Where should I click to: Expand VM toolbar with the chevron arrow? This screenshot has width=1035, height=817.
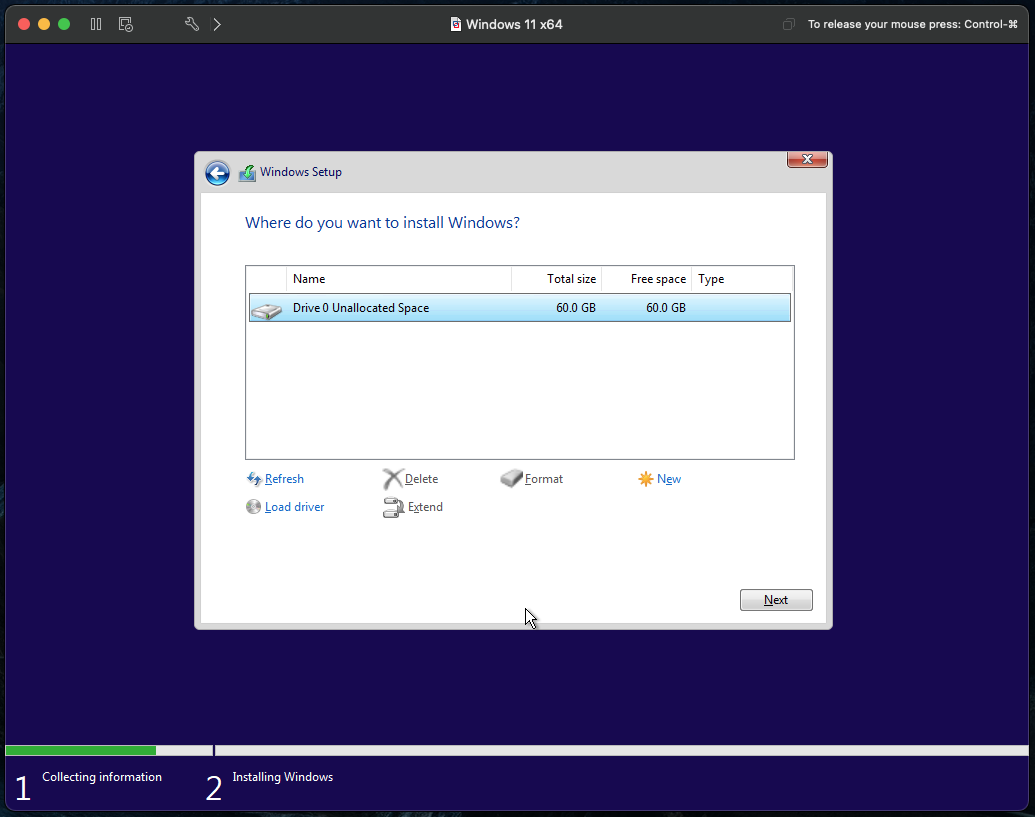(217, 24)
